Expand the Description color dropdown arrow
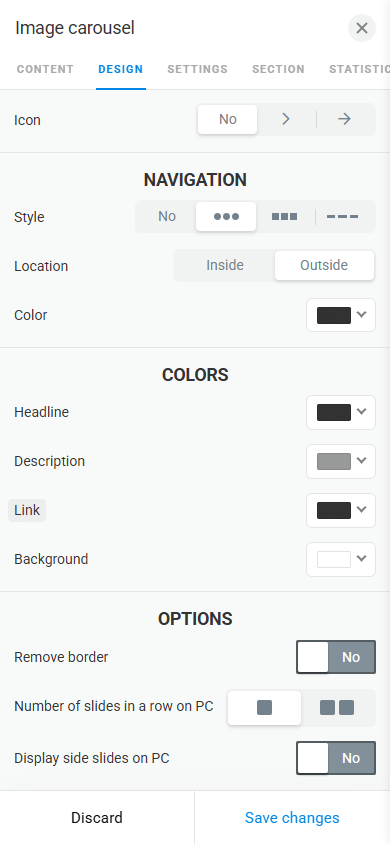Screen dimensions: 390x844 click(x=362, y=461)
